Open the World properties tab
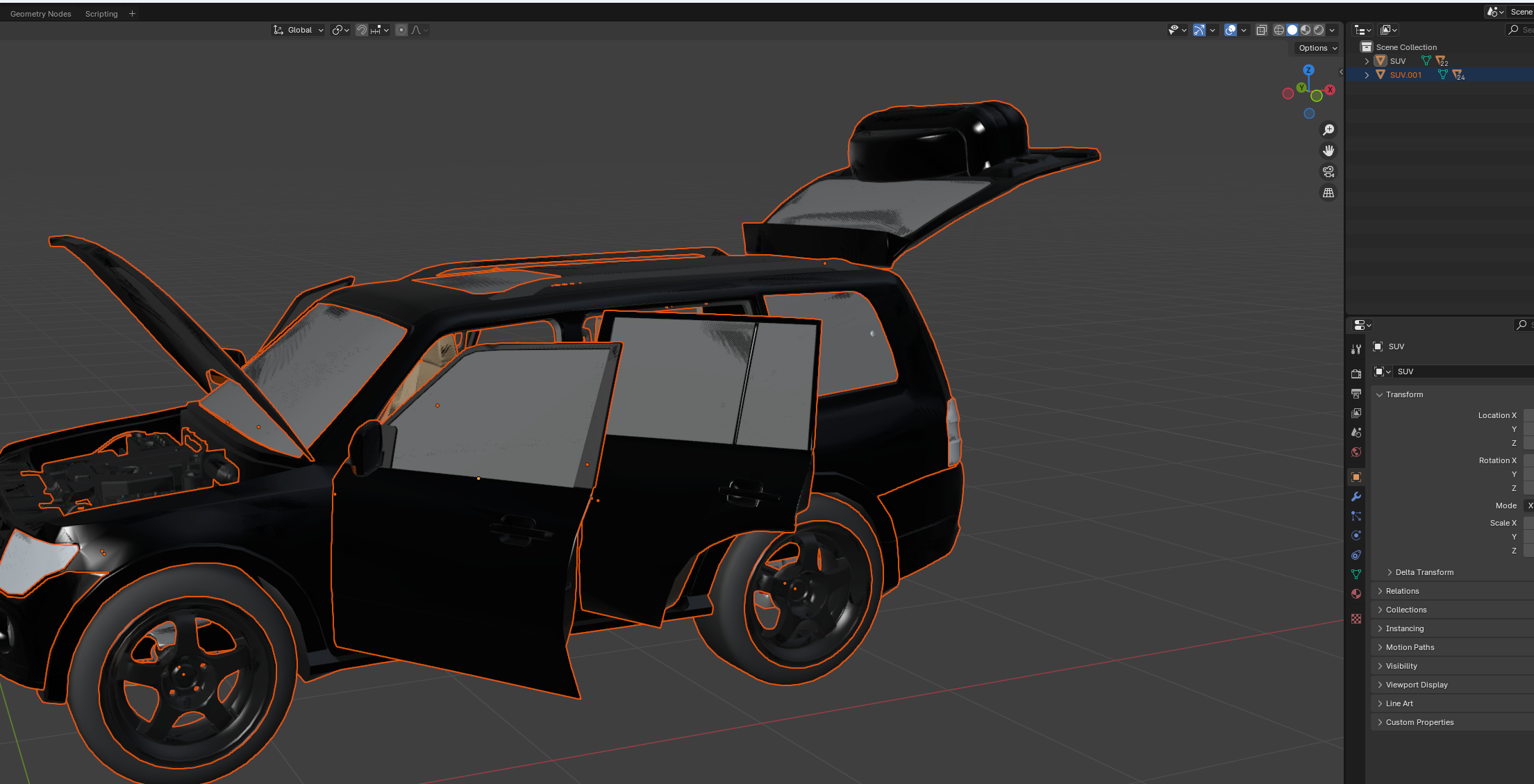The width and height of the screenshot is (1534, 784). coord(1356,452)
